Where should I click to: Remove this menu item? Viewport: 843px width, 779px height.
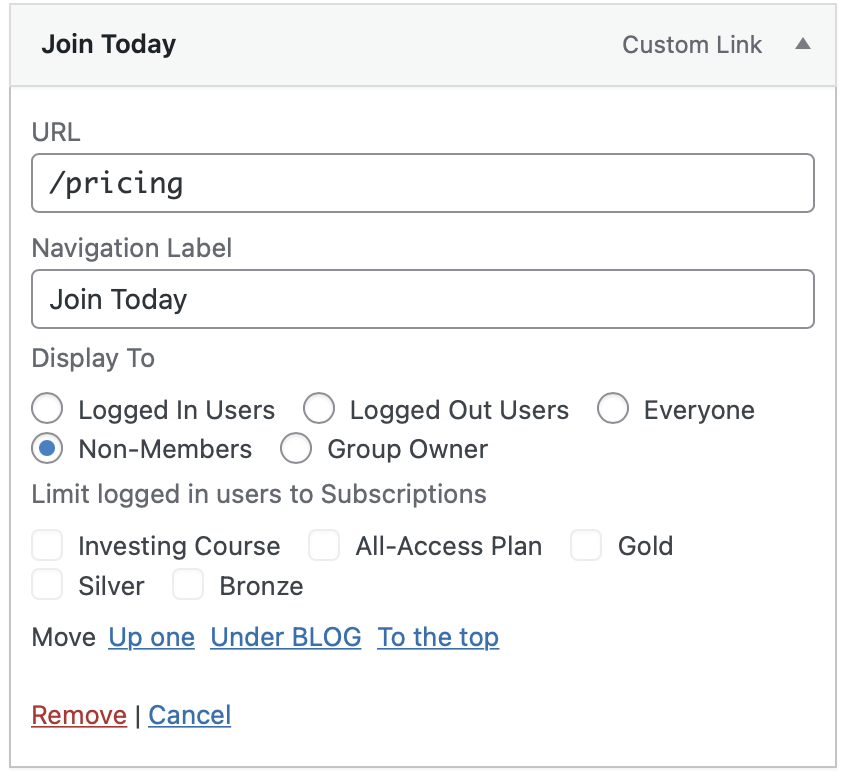pos(79,715)
